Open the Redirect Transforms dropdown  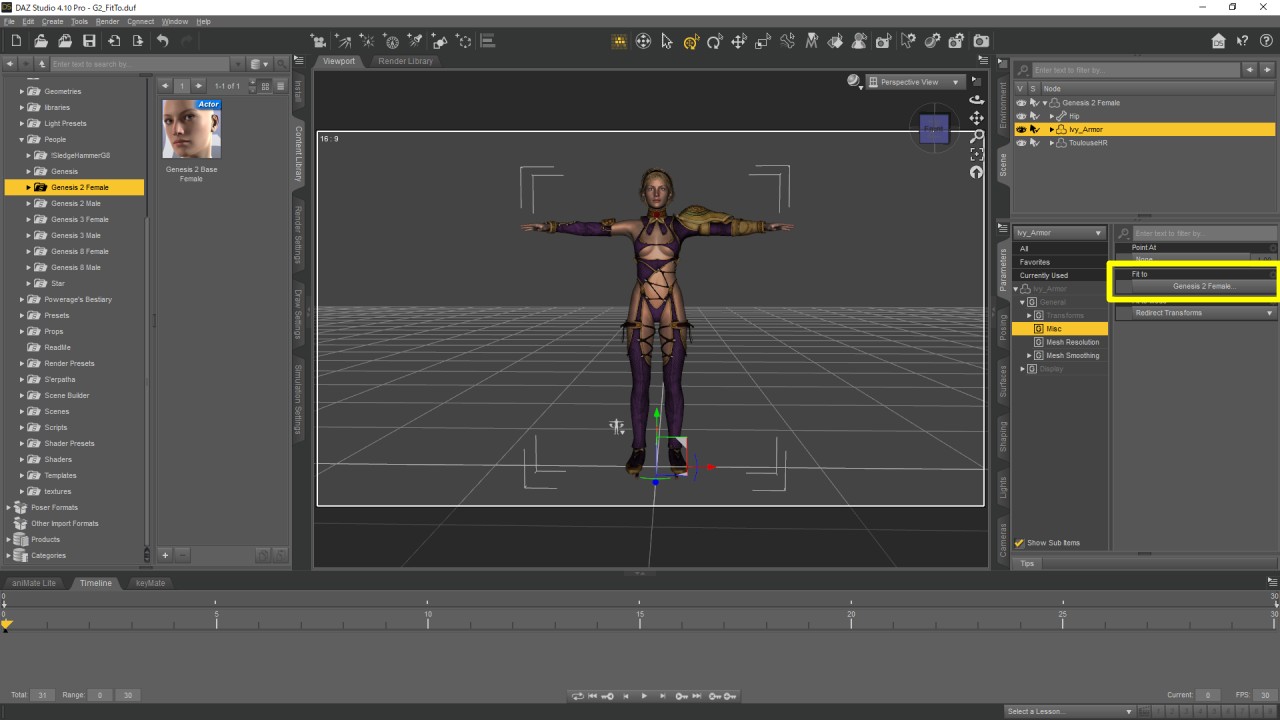click(x=1204, y=313)
